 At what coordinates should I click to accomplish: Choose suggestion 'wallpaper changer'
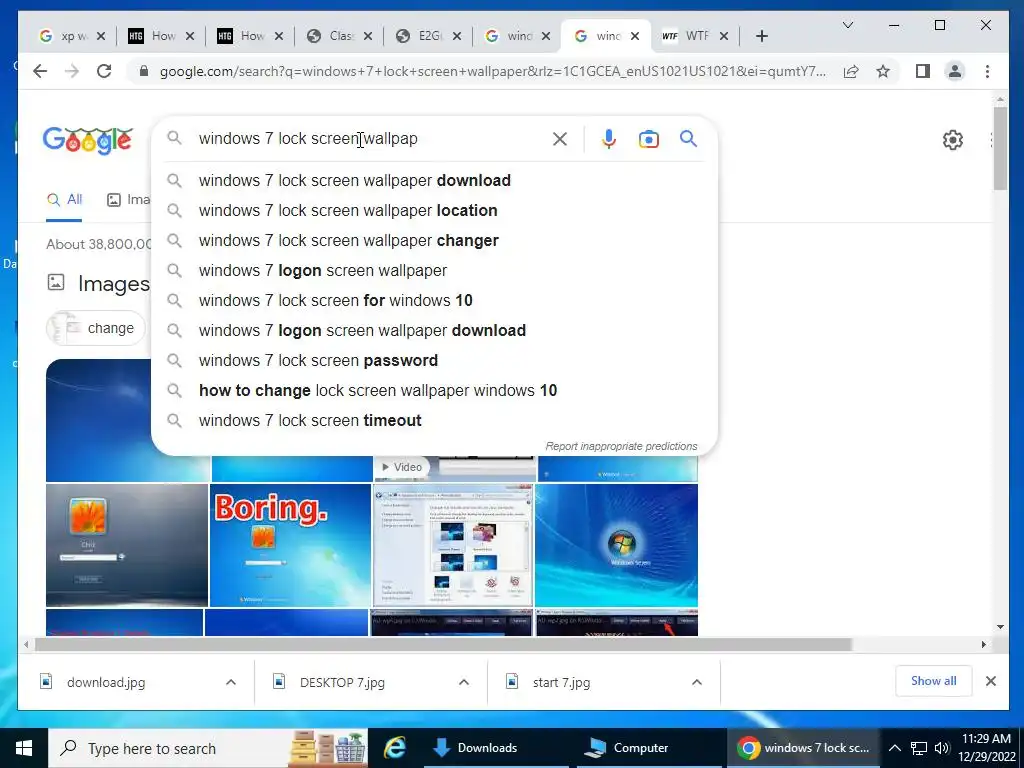434,240
